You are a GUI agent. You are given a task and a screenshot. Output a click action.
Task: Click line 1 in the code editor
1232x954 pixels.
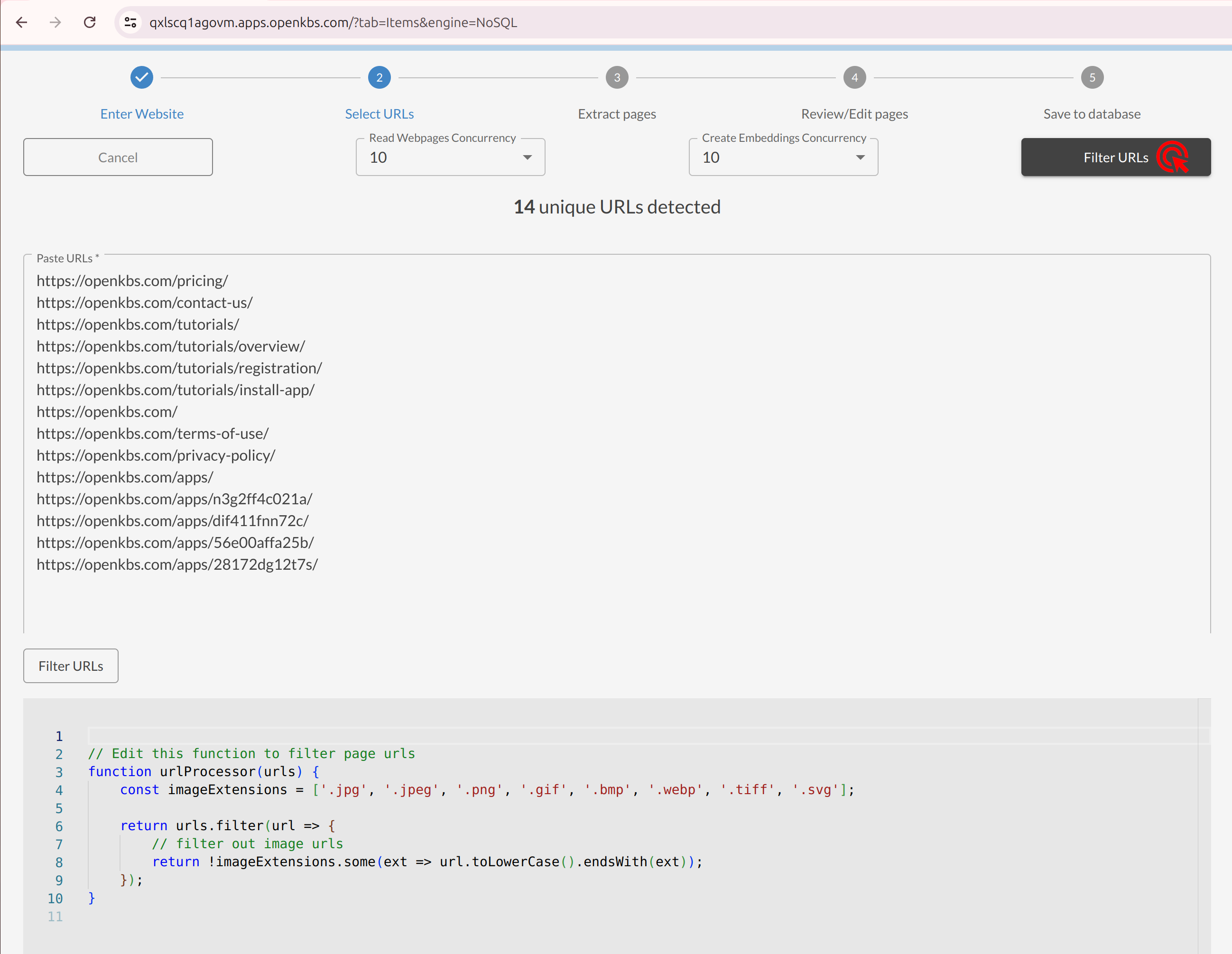point(648,736)
